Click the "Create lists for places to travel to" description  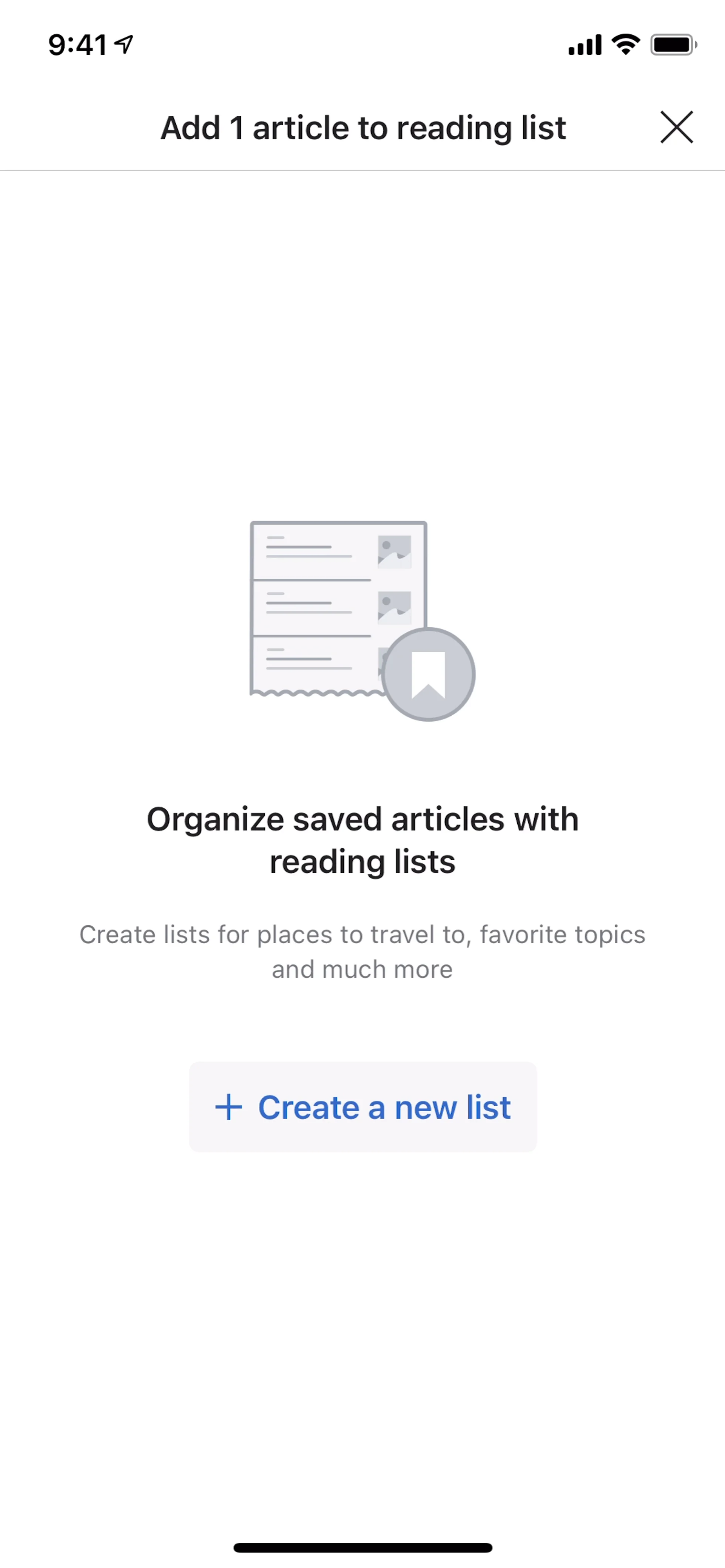(x=362, y=935)
